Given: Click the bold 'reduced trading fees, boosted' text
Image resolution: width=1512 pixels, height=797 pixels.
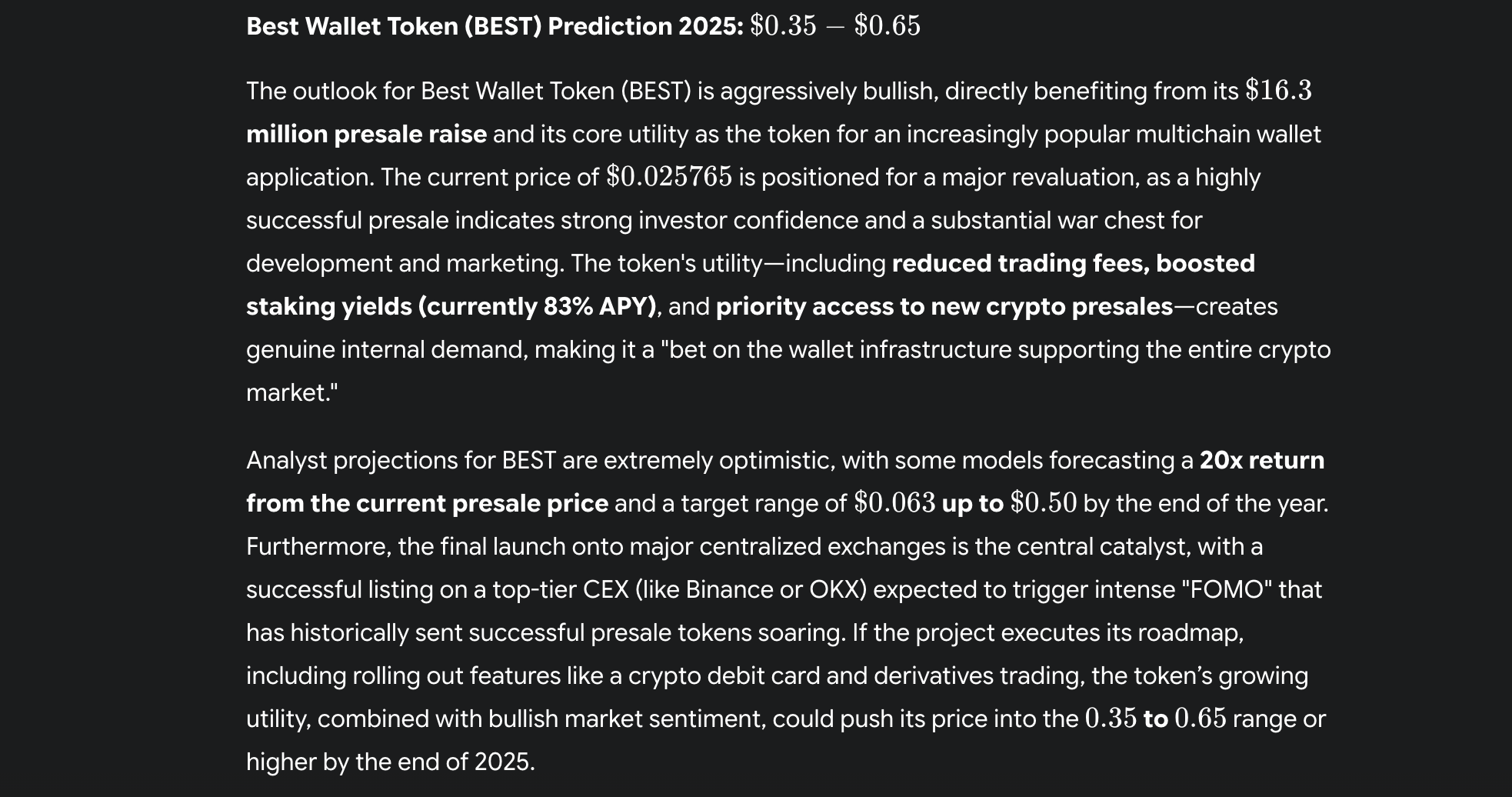Looking at the screenshot, I should [1073, 264].
